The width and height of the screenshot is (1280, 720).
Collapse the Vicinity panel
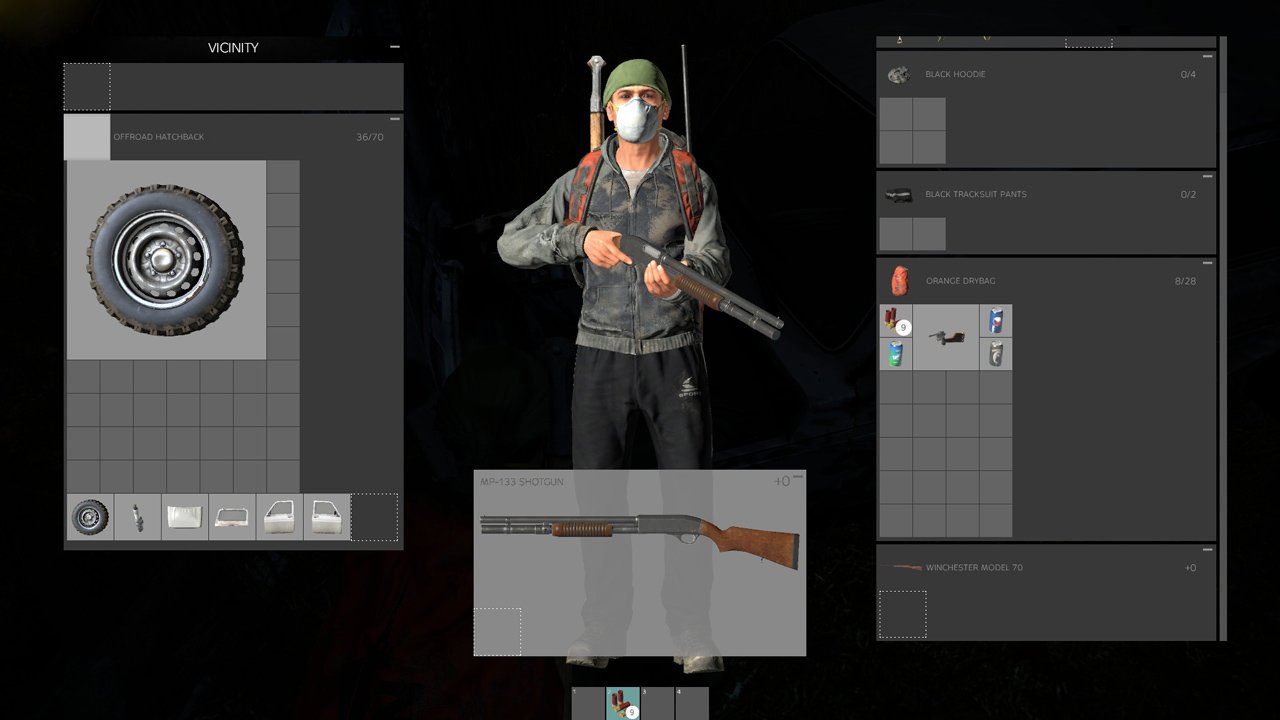[x=395, y=47]
